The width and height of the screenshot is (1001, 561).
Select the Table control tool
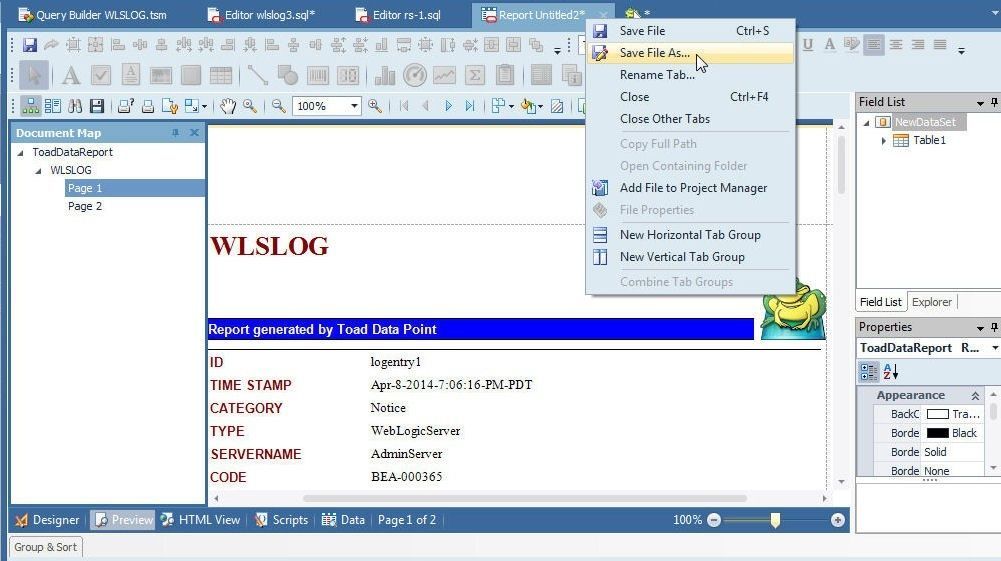click(220, 75)
